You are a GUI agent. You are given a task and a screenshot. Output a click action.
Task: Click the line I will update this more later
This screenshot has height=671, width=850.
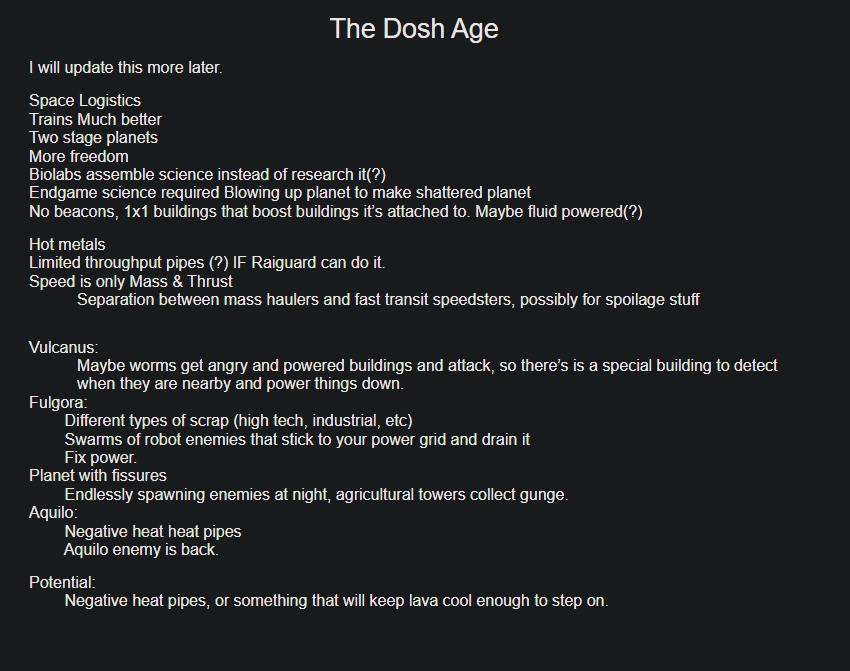(126, 68)
